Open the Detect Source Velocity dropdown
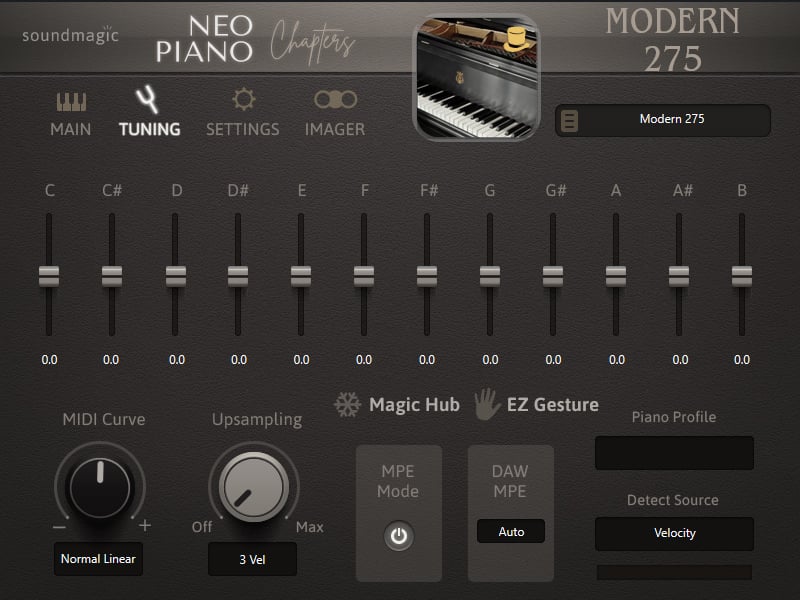The height and width of the screenshot is (600, 800). tap(674, 533)
